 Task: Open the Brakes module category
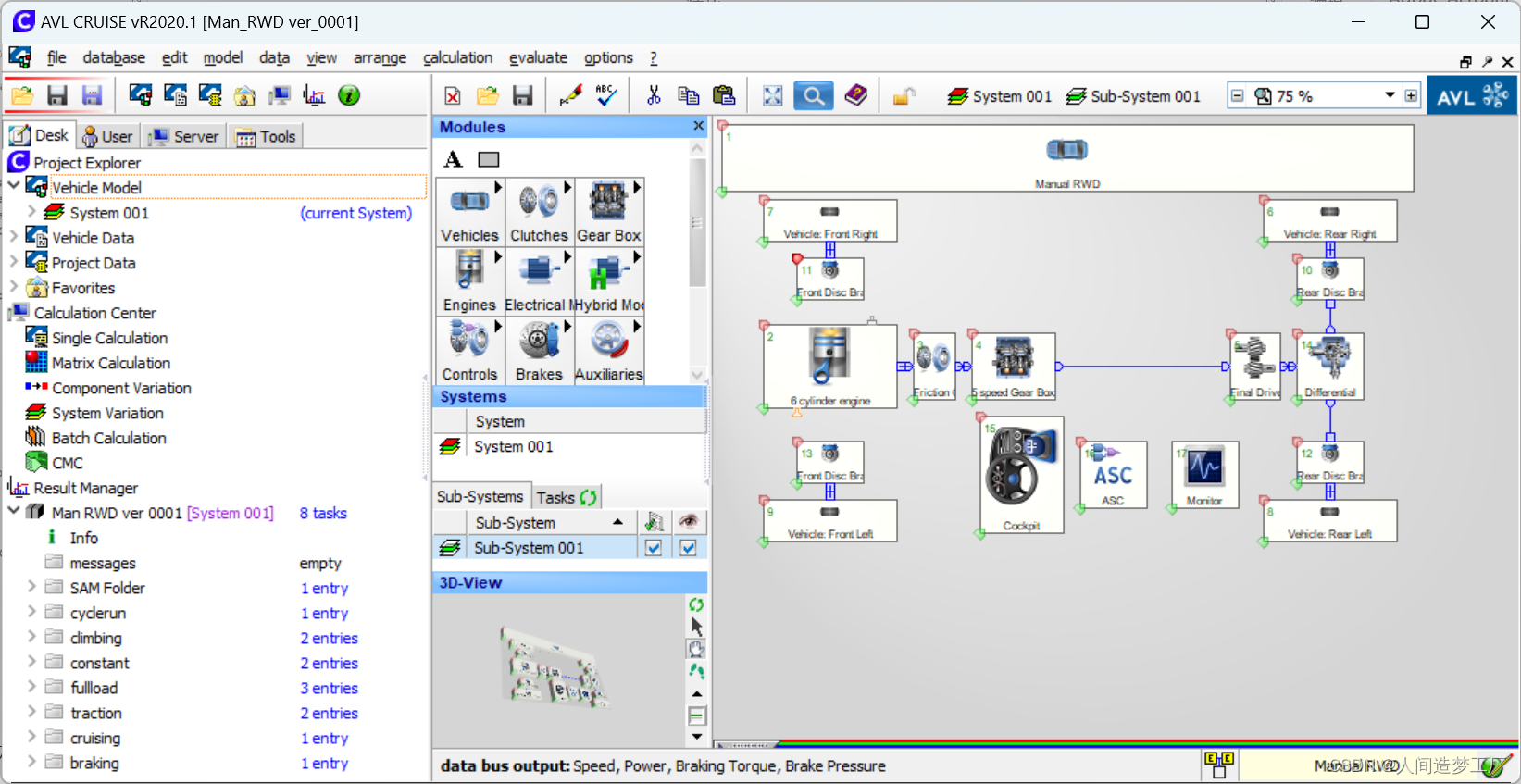click(x=540, y=351)
